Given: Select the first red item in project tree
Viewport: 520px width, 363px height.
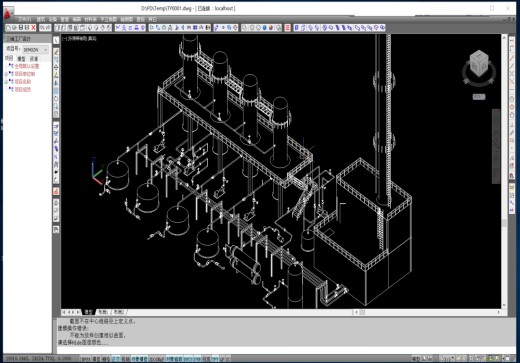Looking at the screenshot, I should (x=26, y=66).
